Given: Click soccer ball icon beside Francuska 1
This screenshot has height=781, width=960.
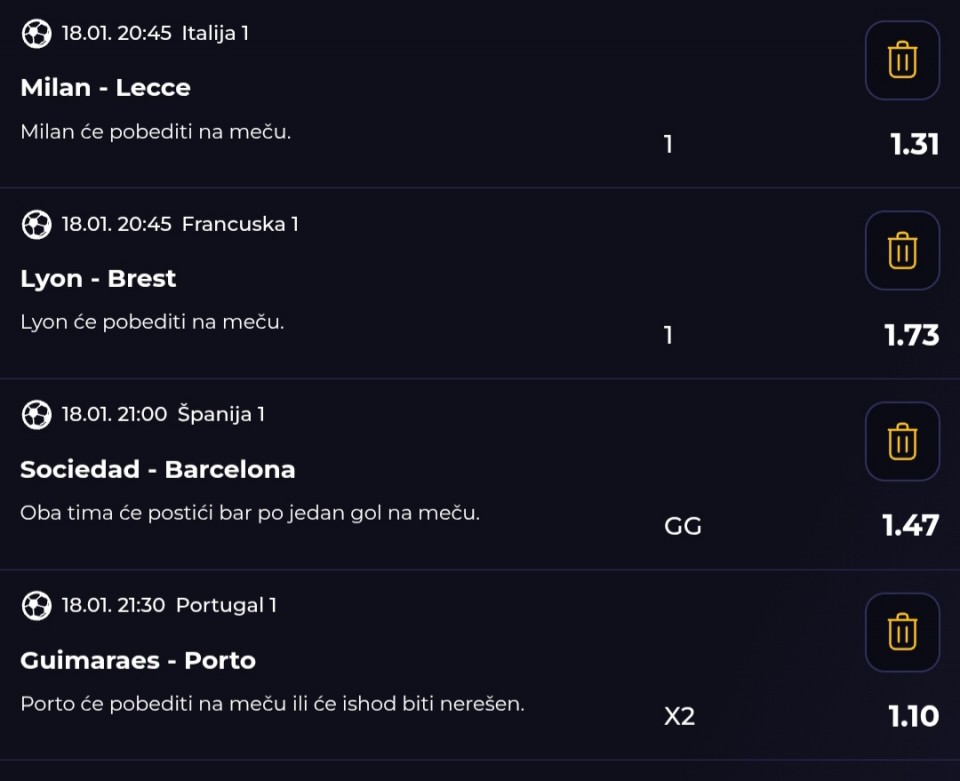Looking at the screenshot, I should coord(36,225).
